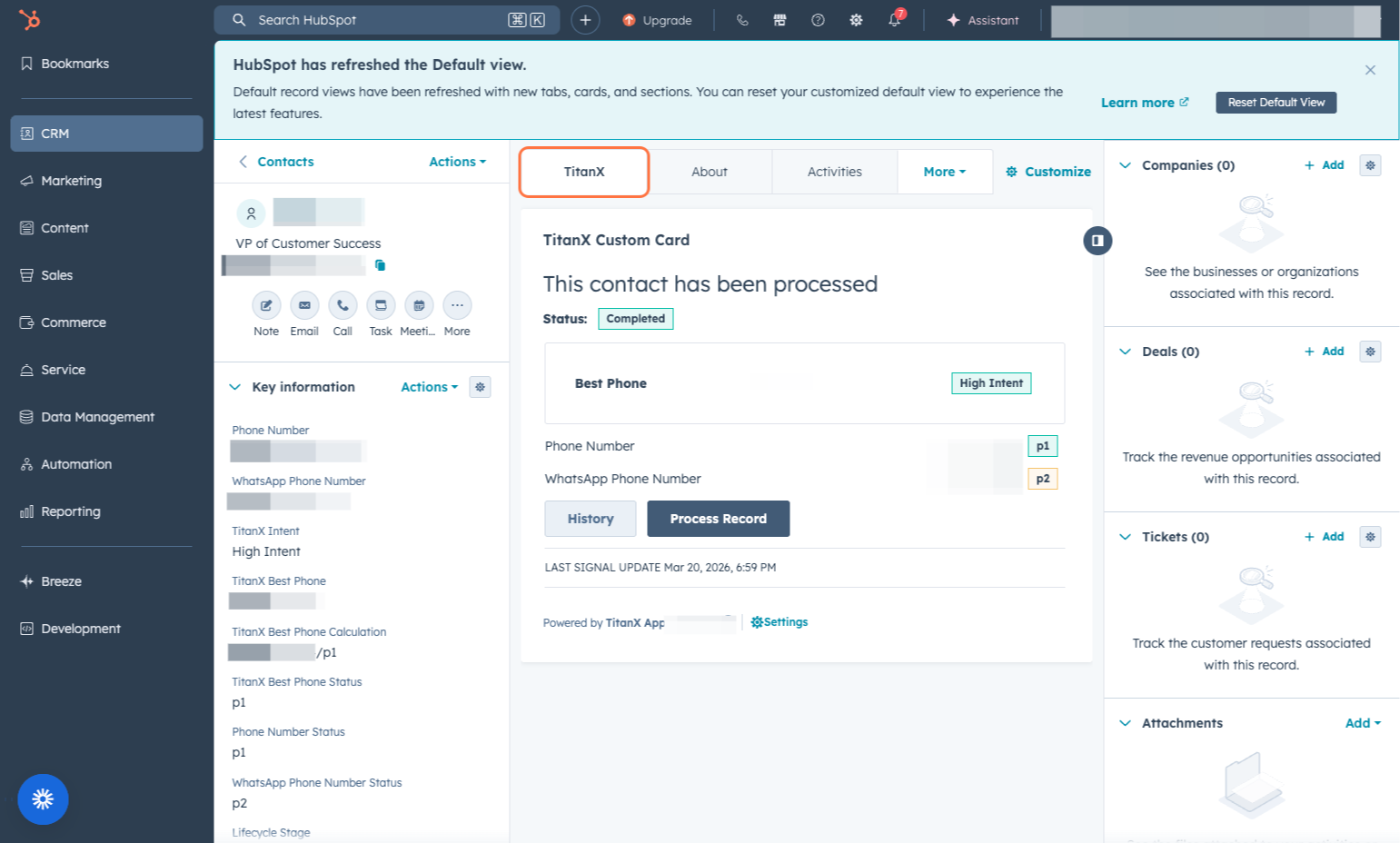
Task: Copy the contact email with the clipboard icon
Action: (x=380, y=264)
